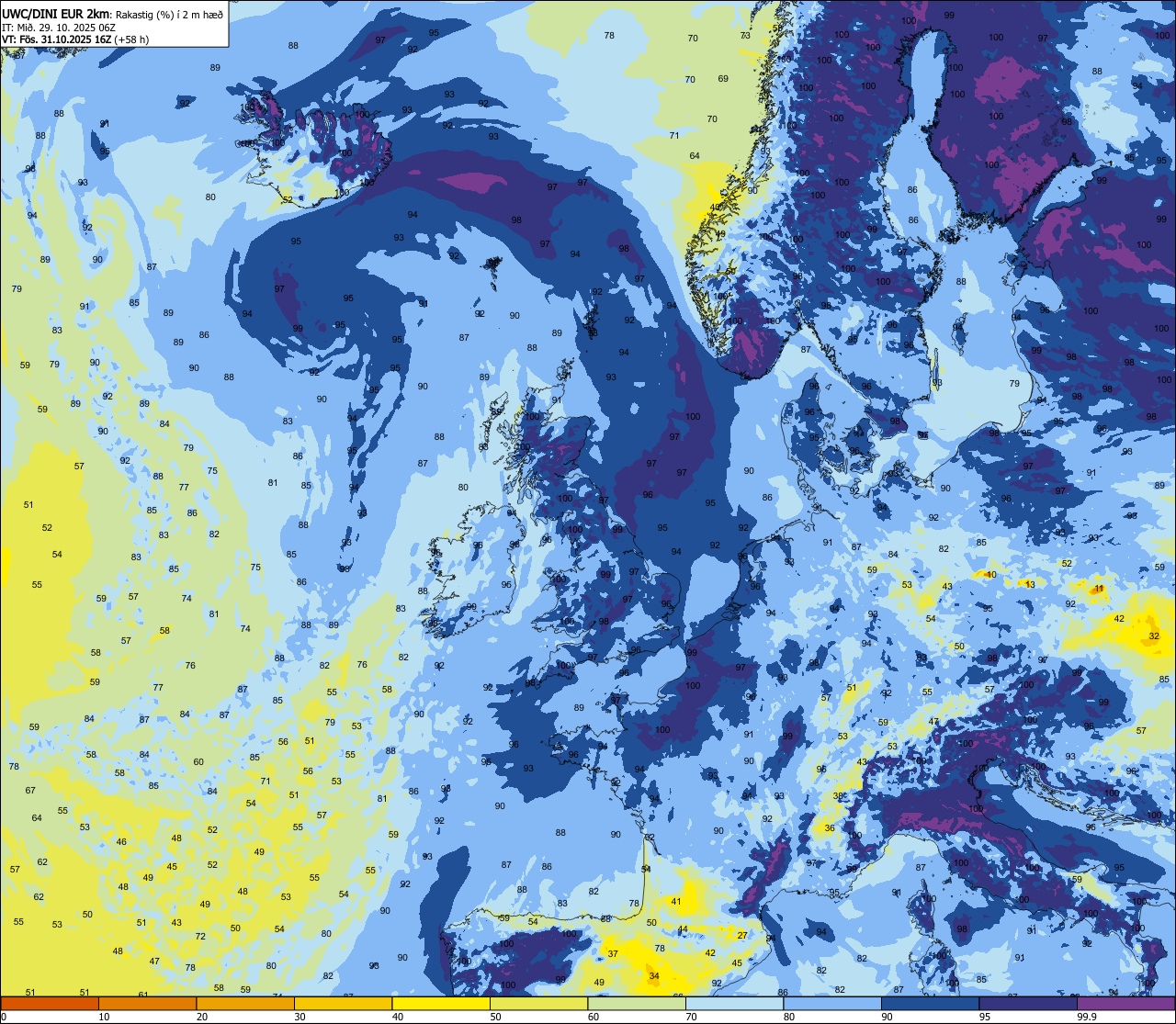Click the "99.9" legend scale label
1176x1024 pixels.
1088,1017
